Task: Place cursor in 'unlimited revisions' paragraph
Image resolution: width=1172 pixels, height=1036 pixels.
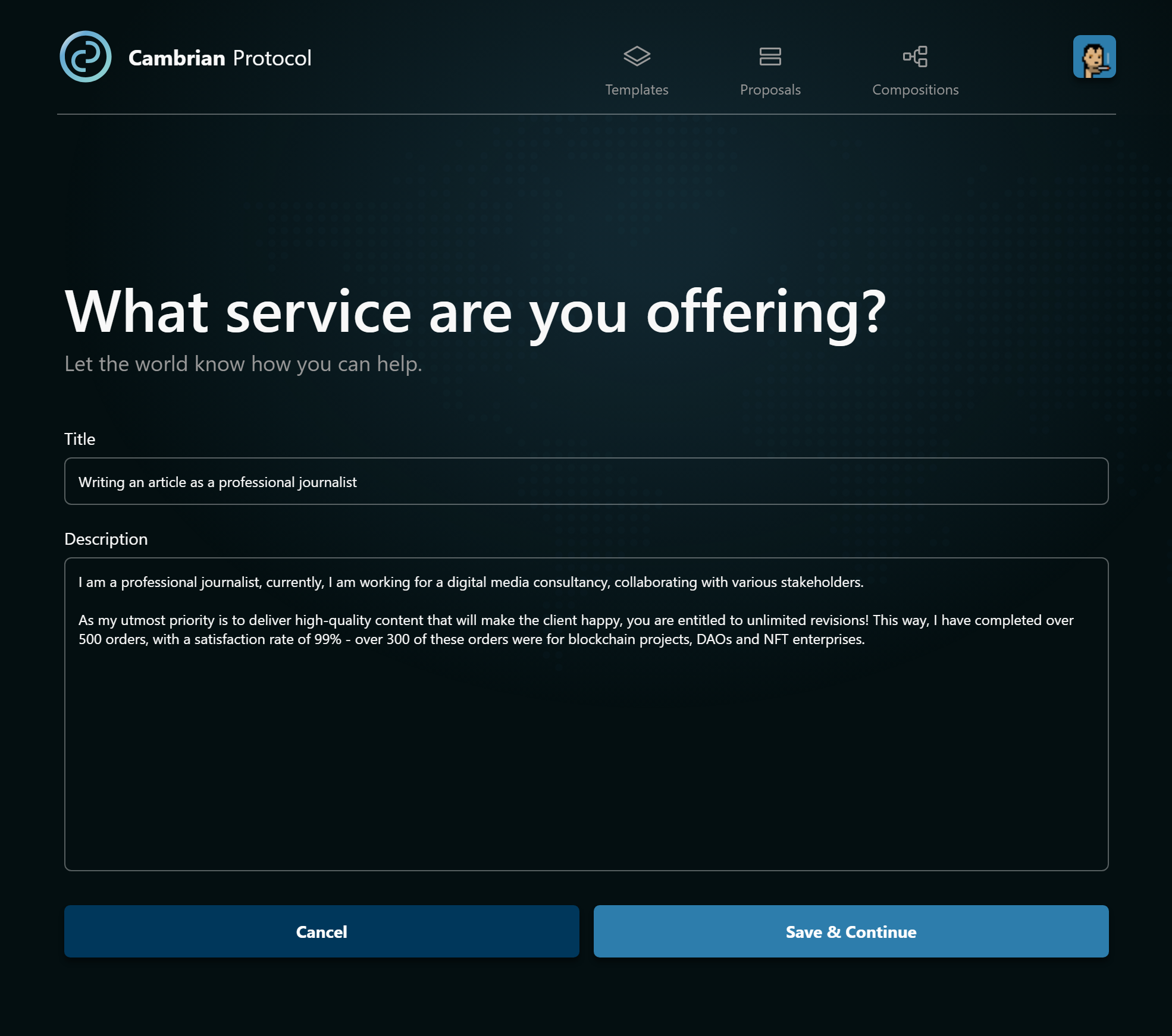Action: click(x=806, y=620)
